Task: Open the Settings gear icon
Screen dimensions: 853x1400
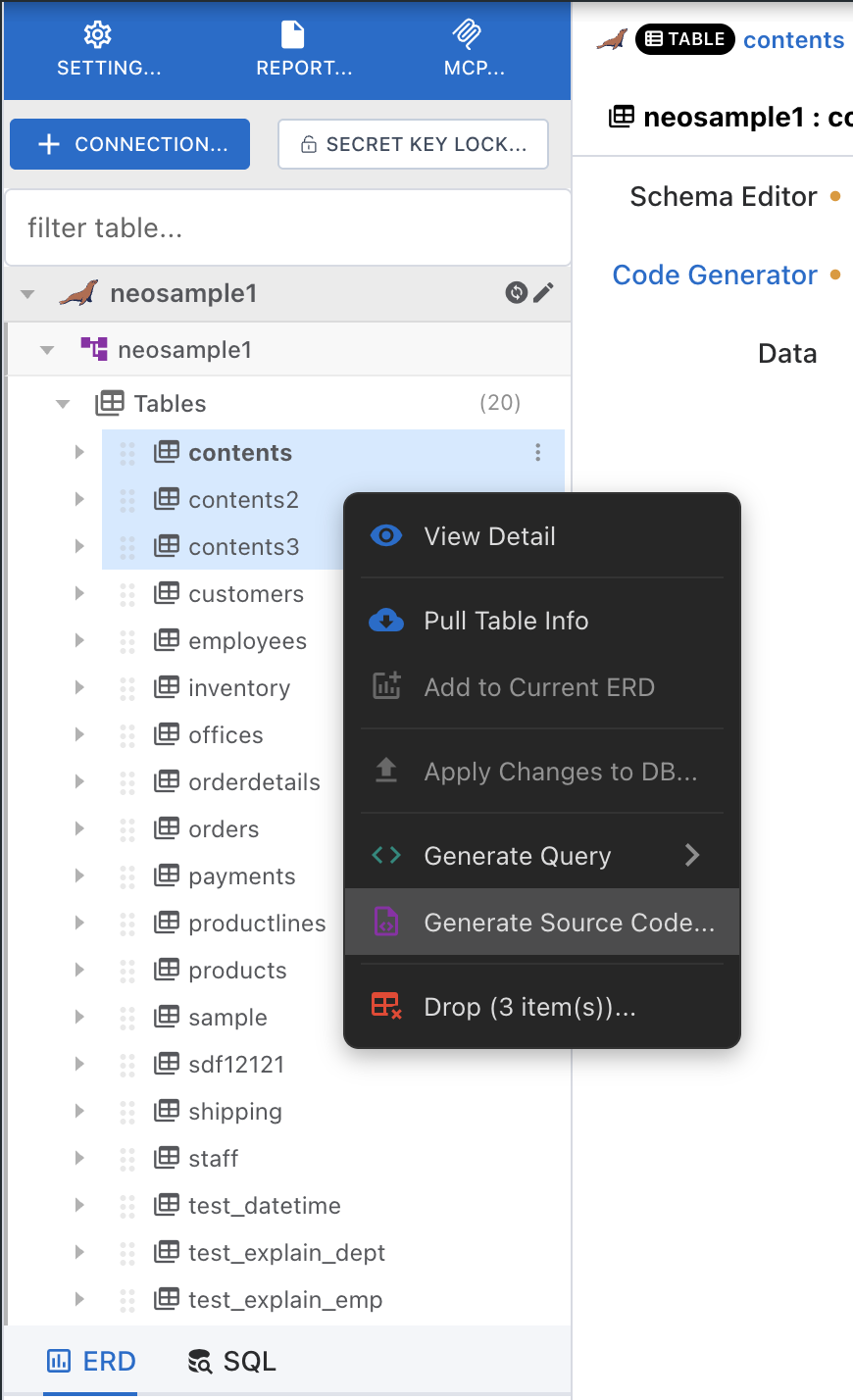Action: (x=97, y=36)
